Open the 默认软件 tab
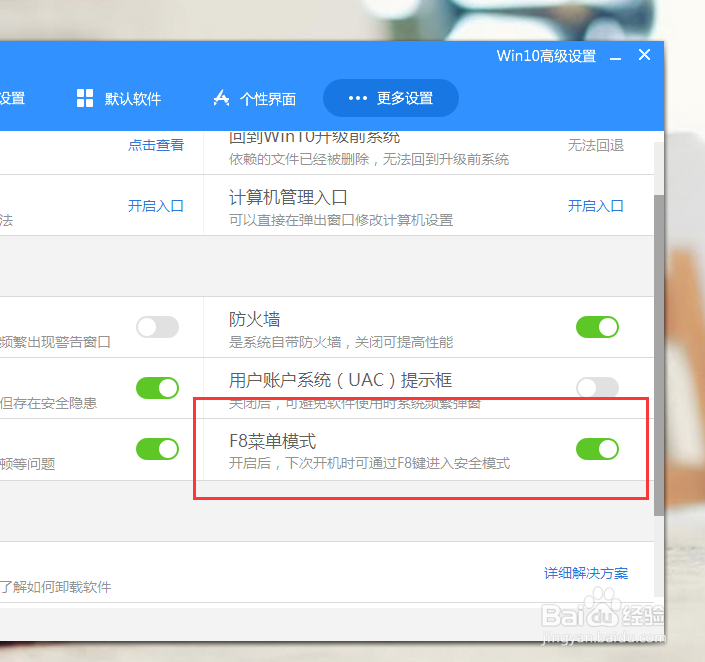The image size is (705, 662). click(119, 98)
